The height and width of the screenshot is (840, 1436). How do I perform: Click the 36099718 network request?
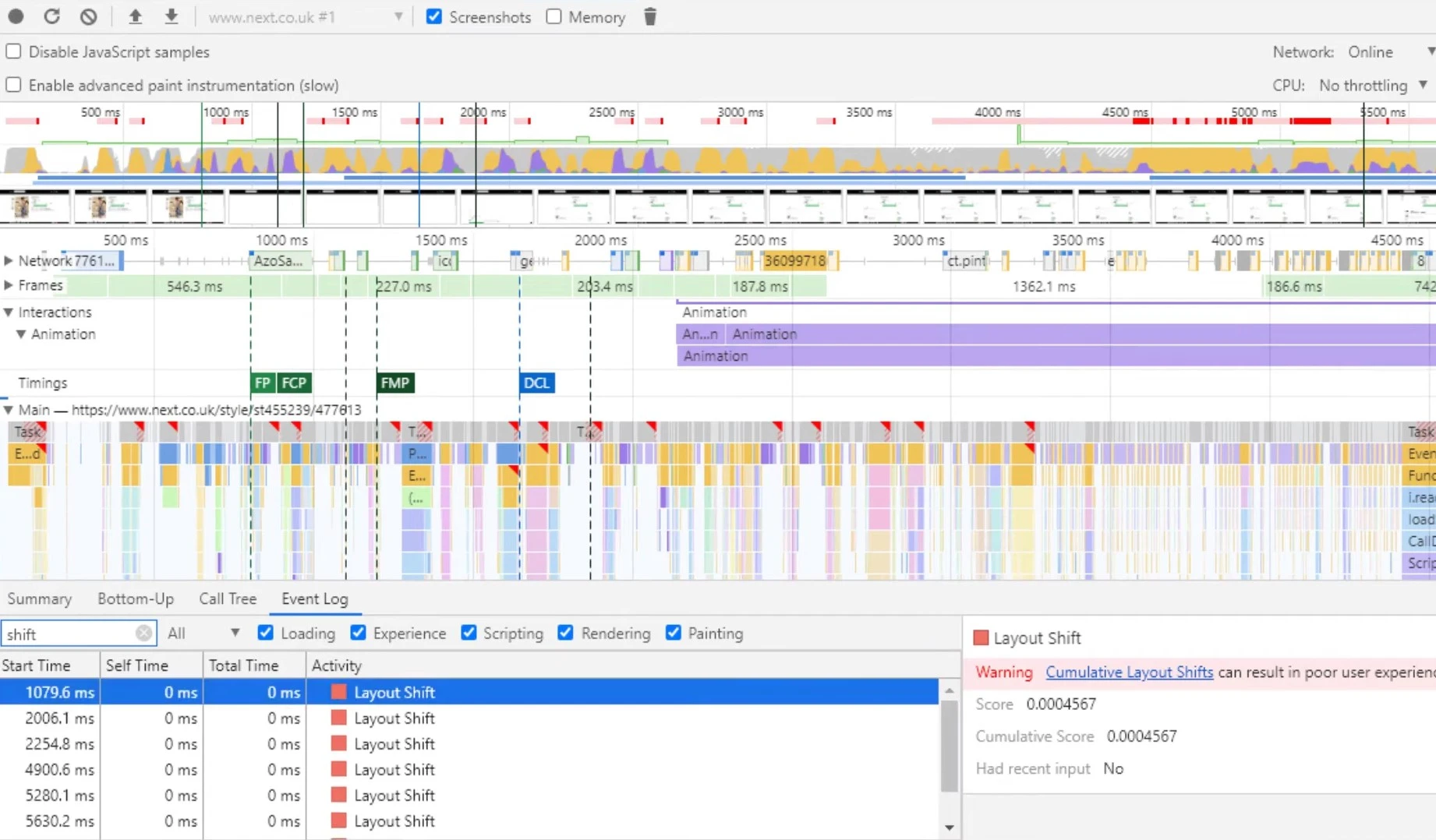point(794,260)
